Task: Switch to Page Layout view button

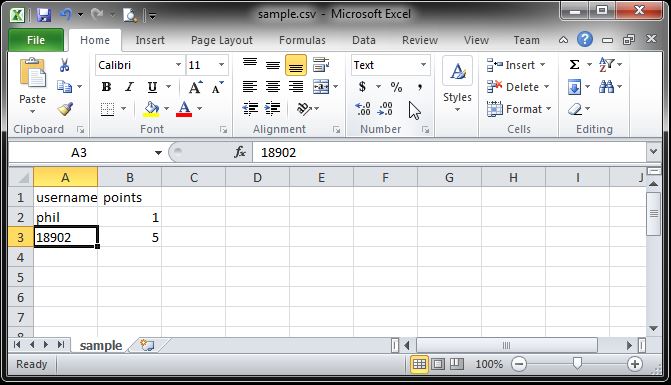Action: (438, 364)
